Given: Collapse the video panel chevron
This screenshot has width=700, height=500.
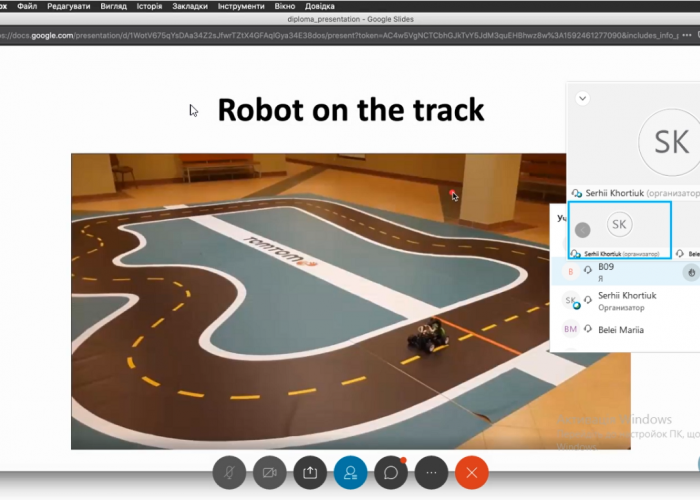Looking at the screenshot, I should click(583, 99).
